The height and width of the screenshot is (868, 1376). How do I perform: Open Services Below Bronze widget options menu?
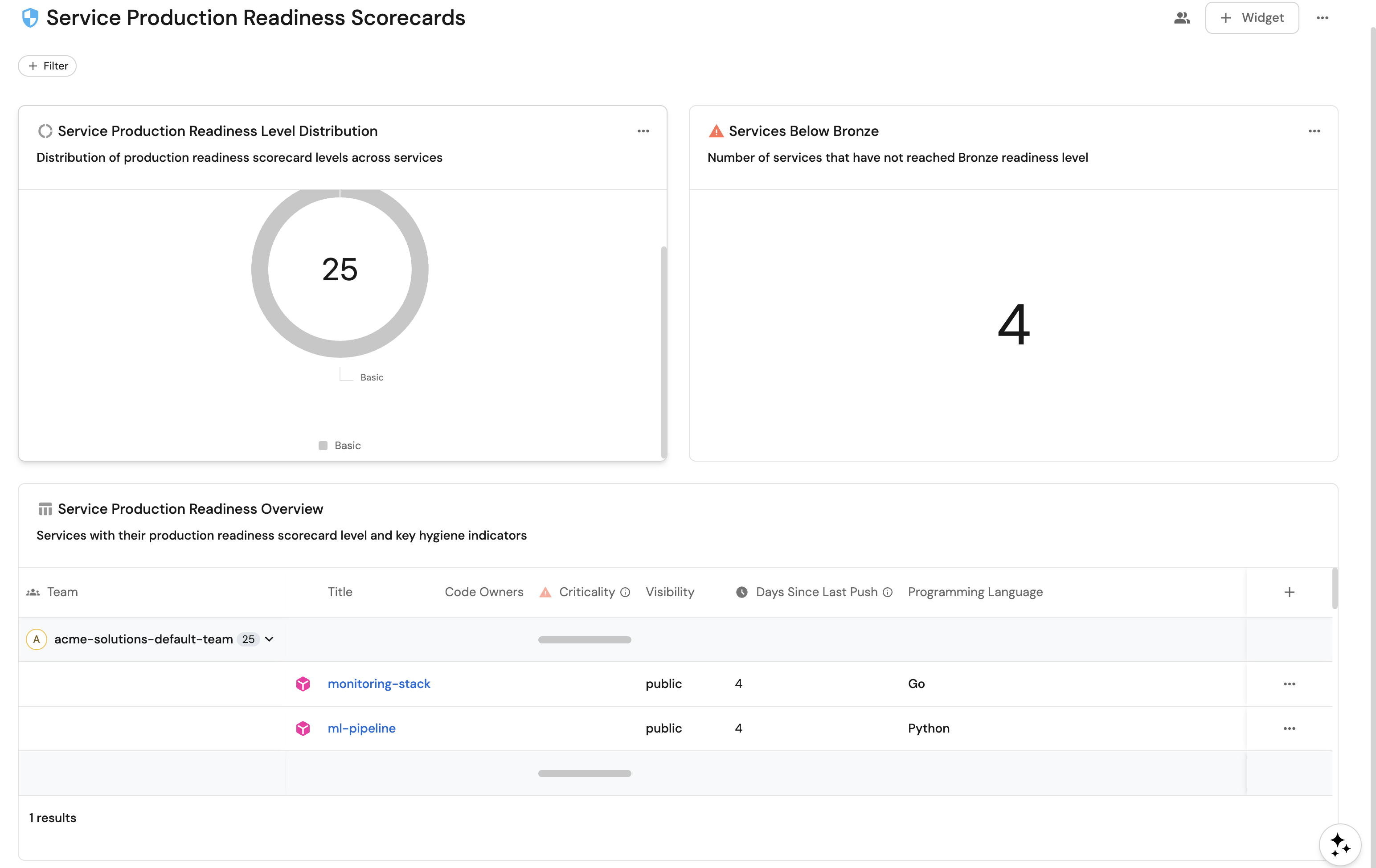[1314, 131]
